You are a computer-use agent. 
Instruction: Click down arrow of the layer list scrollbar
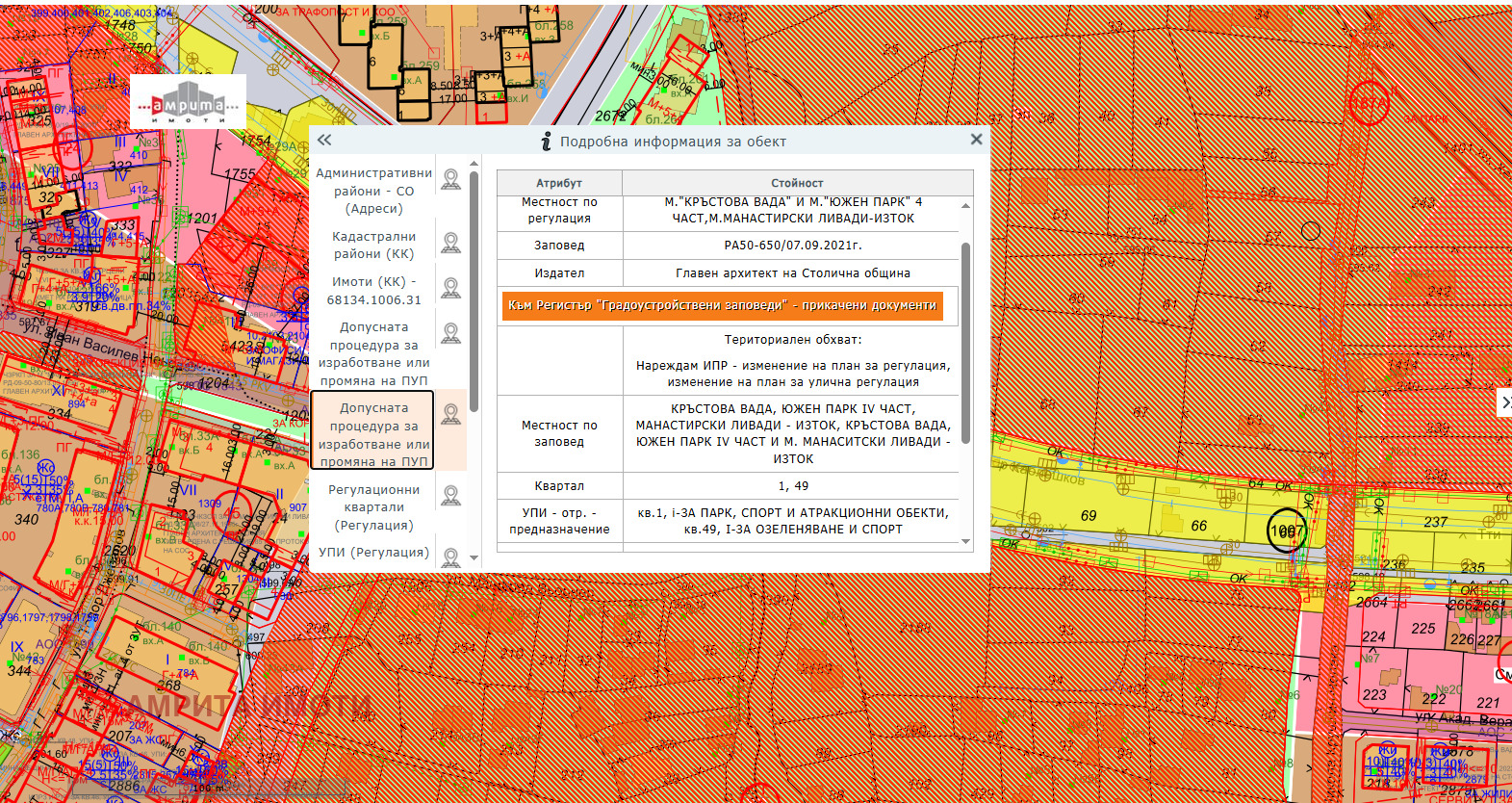(x=474, y=557)
